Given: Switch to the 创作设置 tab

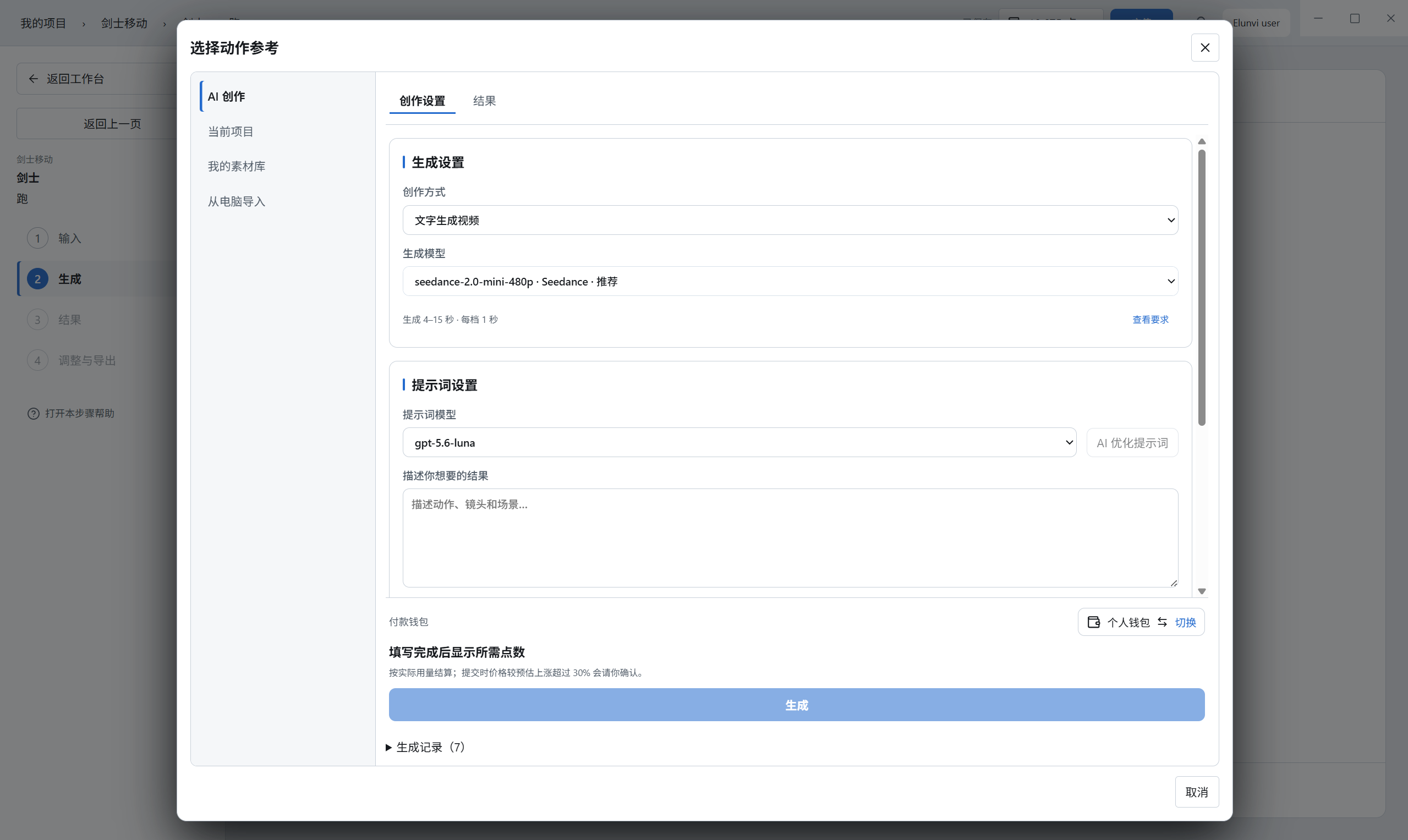Looking at the screenshot, I should pos(423,101).
